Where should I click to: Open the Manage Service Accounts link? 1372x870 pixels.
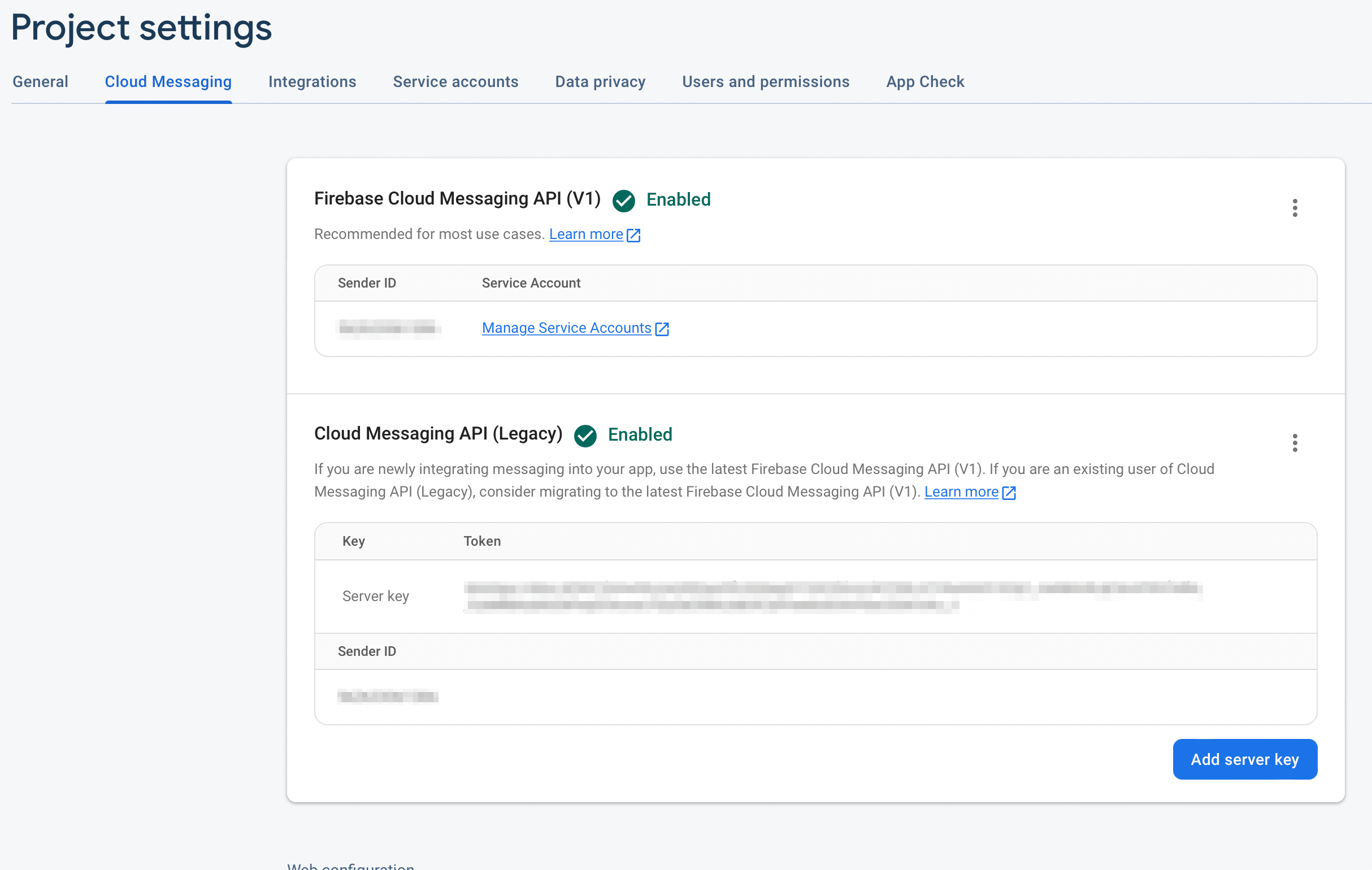tap(566, 328)
